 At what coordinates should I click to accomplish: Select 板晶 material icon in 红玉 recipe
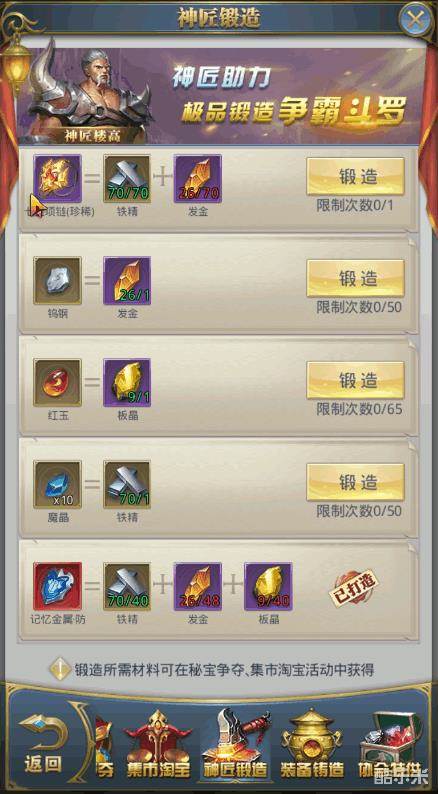(x=127, y=383)
